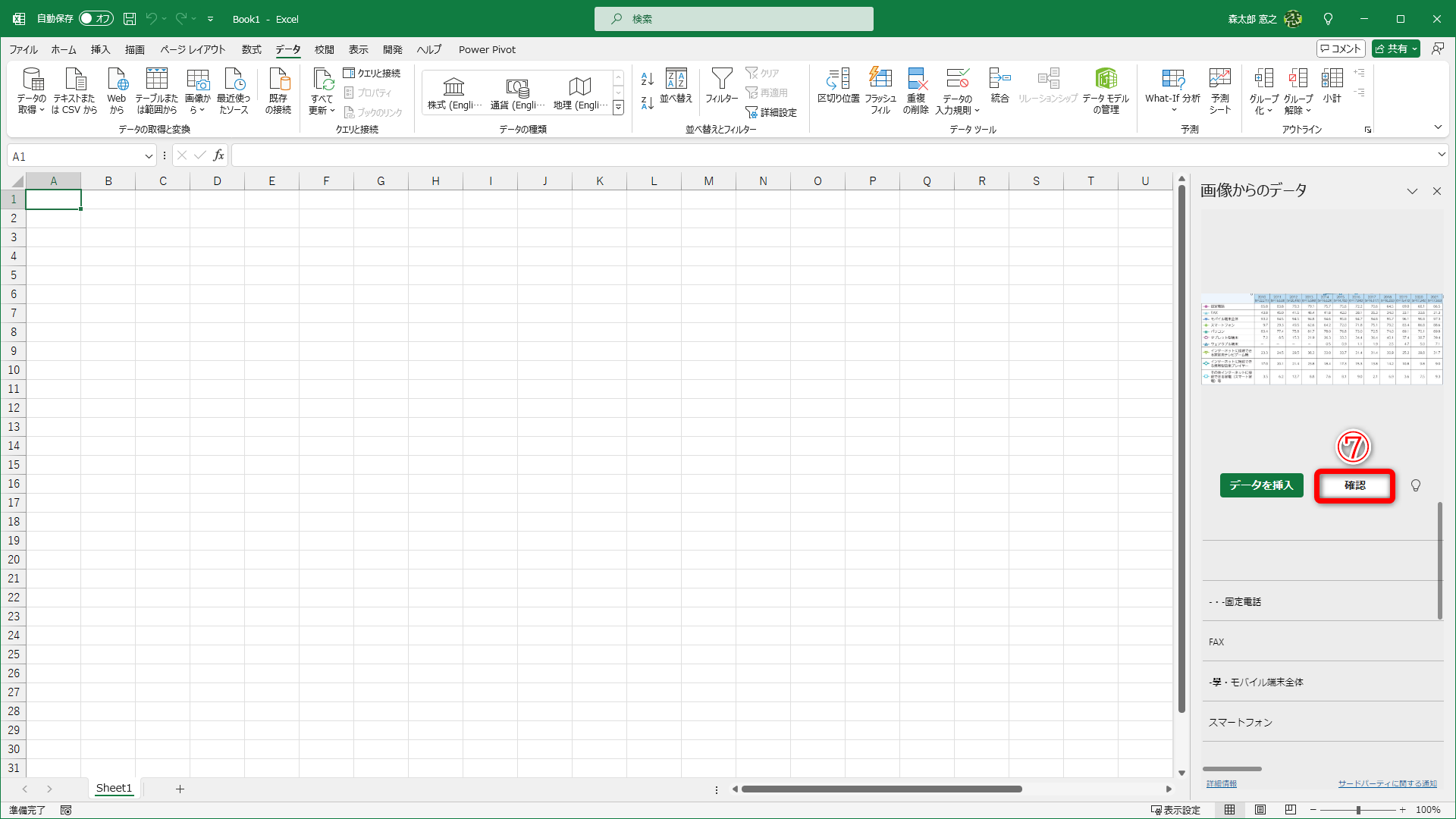The height and width of the screenshot is (819, 1456).
Task: Click Stocks data type icon
Action: pos(453,87)
